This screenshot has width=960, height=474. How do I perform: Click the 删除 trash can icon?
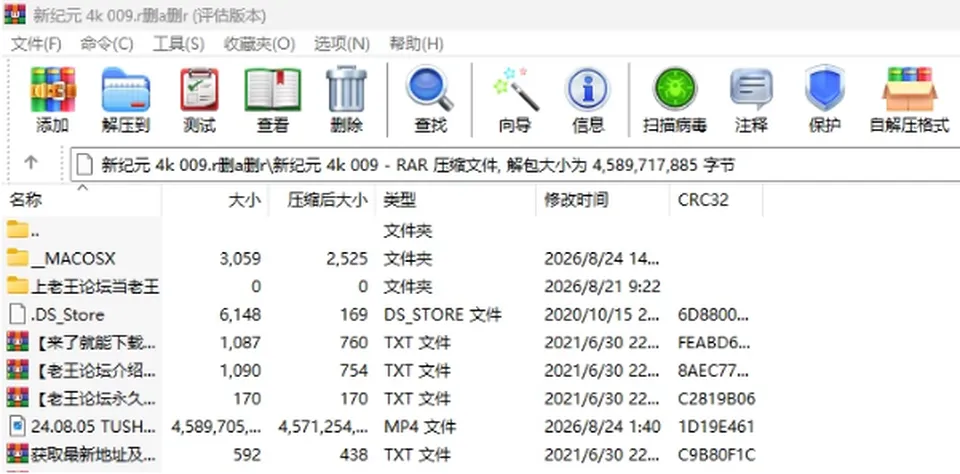(347, 89)
